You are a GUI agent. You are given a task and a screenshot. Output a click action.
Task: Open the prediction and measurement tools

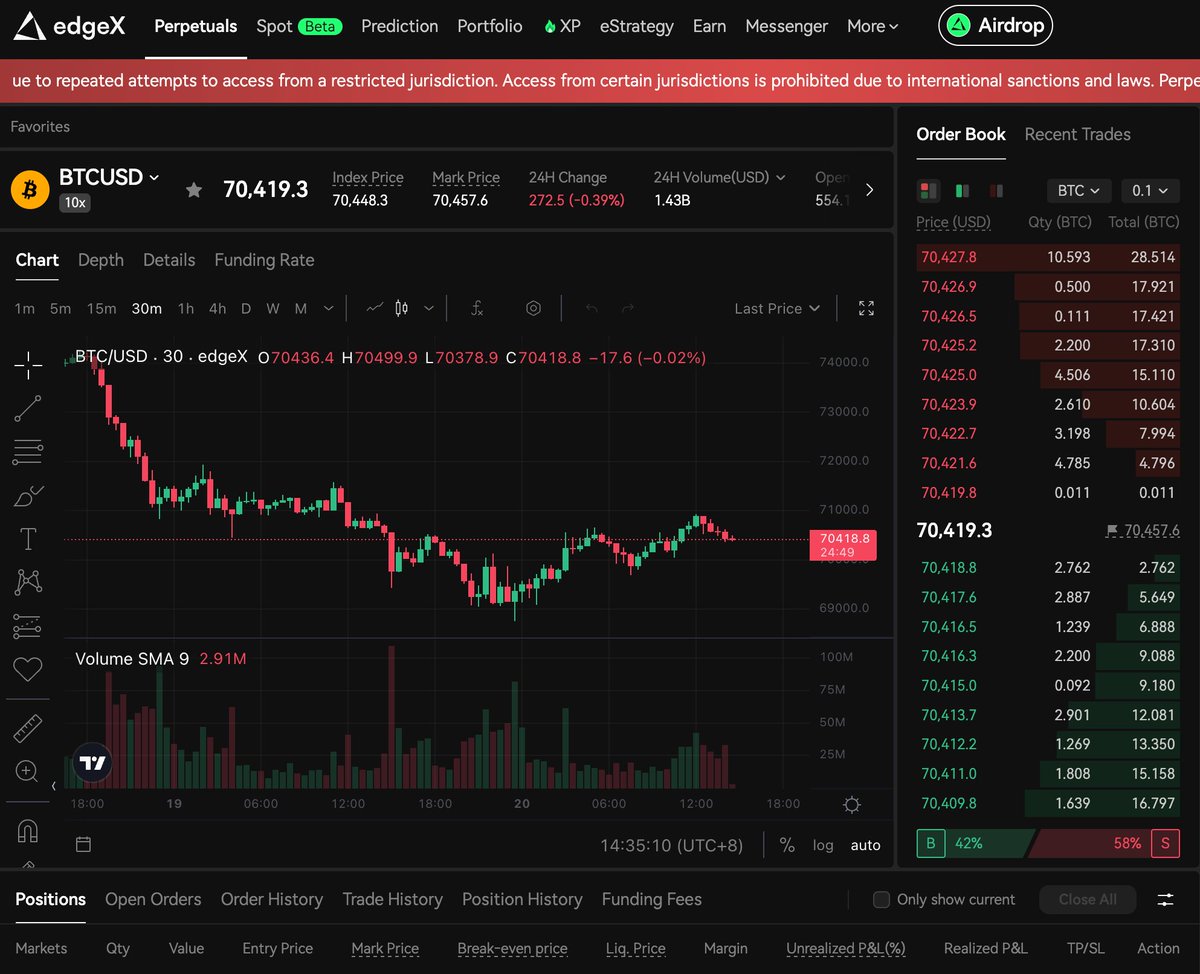point(28,626)
